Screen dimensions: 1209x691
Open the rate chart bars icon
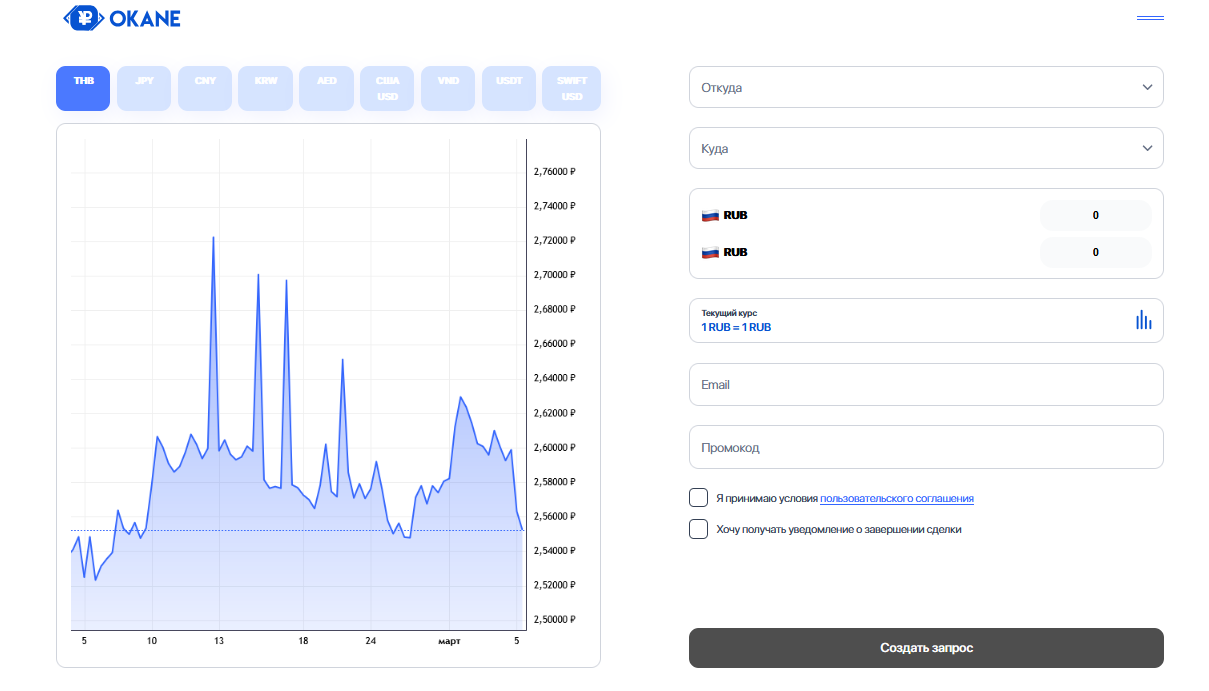(1143, 320)
